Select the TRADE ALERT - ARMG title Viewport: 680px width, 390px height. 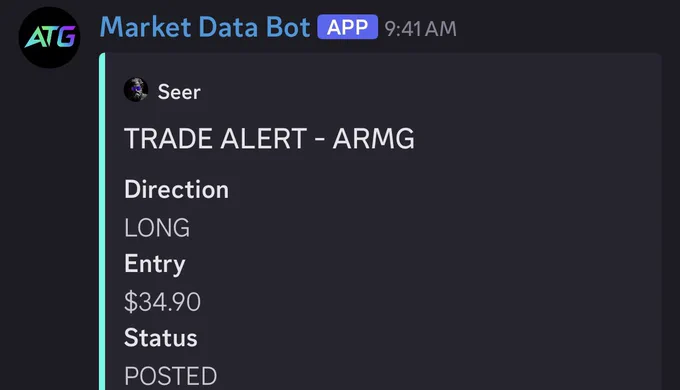[x=269, y=139]
